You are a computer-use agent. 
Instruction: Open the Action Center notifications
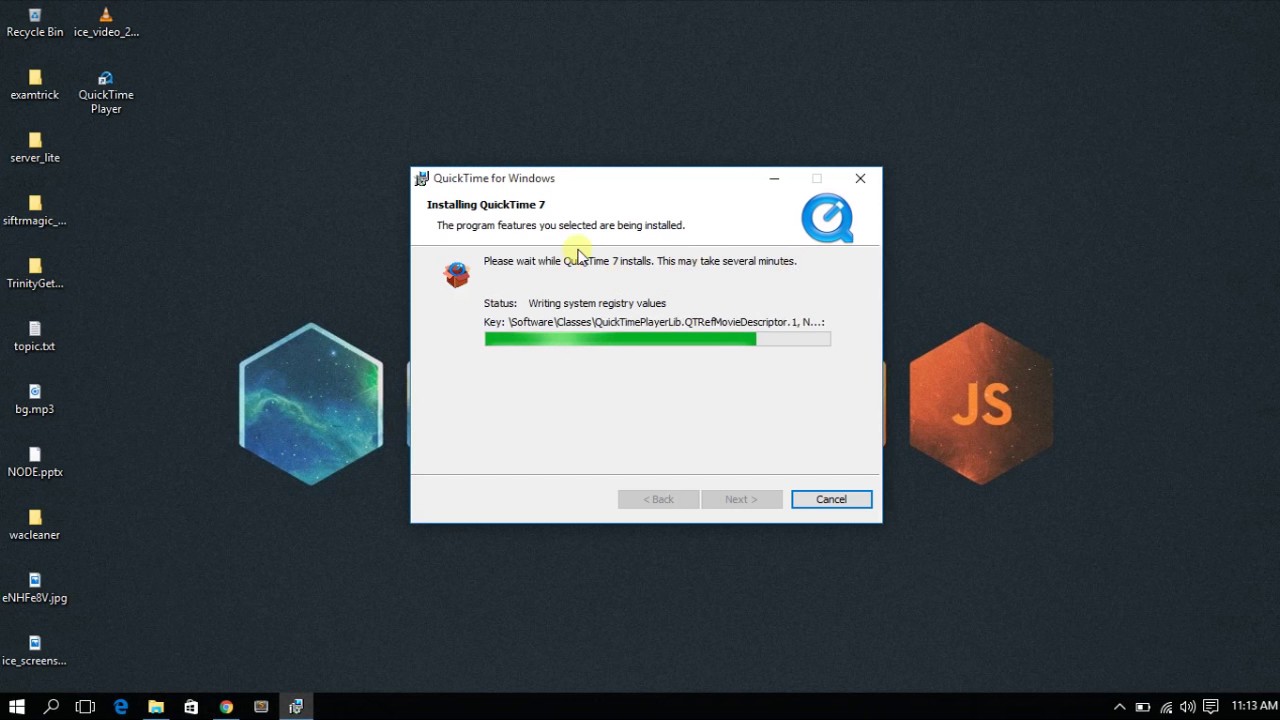click(1211, 707)
